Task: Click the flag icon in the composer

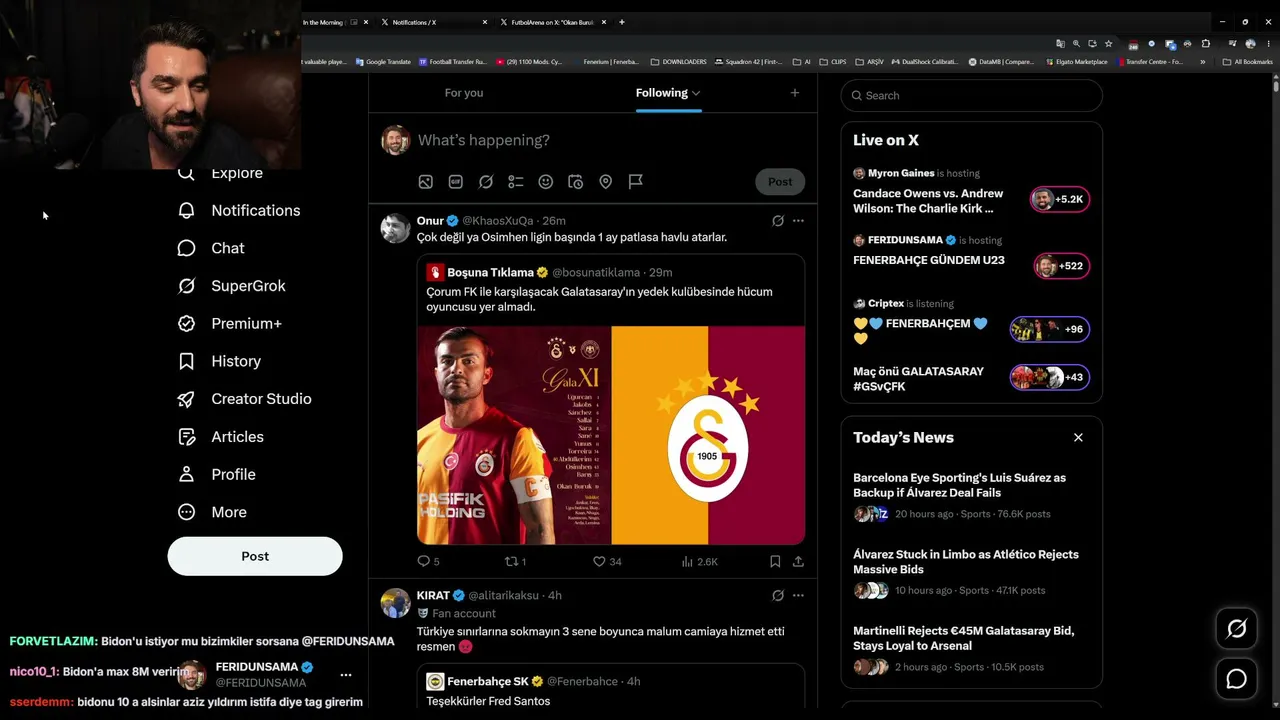Action: (x=636, y=182)
